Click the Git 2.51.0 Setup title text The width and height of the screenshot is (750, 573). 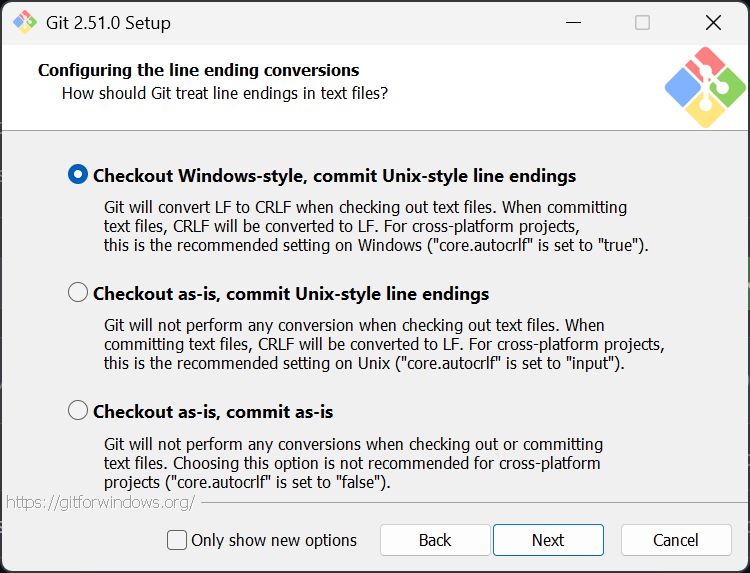pyautogui.click(x=108, y=22)
